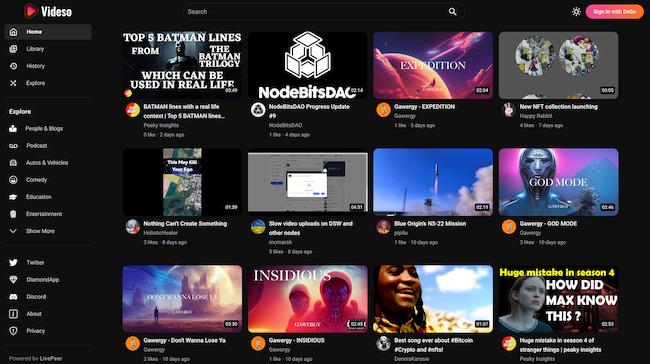This screenshot has height=364, width=650.
Task: Open Comedy smiley icon
Action: click(x=13, y=180)
